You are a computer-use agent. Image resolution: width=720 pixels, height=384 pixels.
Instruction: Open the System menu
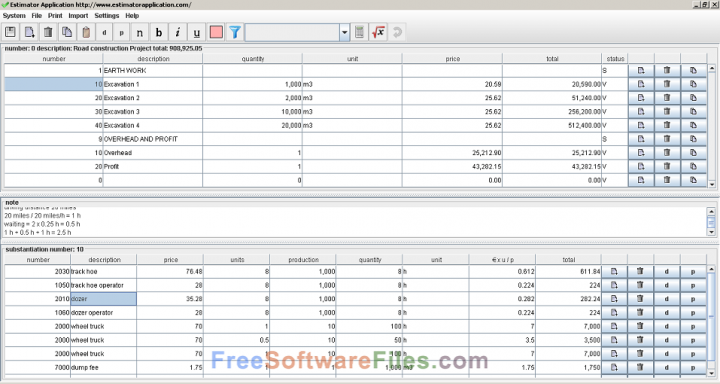click(14, 16)
